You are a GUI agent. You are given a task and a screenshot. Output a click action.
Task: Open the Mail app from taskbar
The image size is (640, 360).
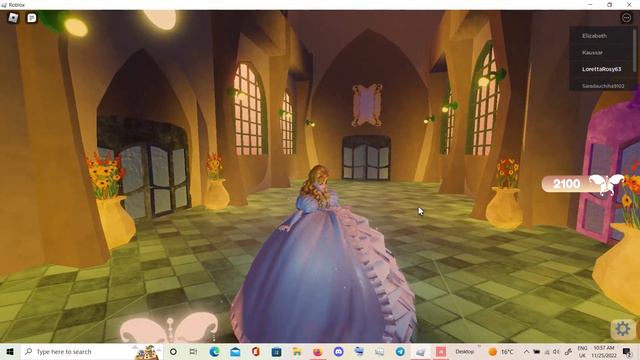point(235,351)
